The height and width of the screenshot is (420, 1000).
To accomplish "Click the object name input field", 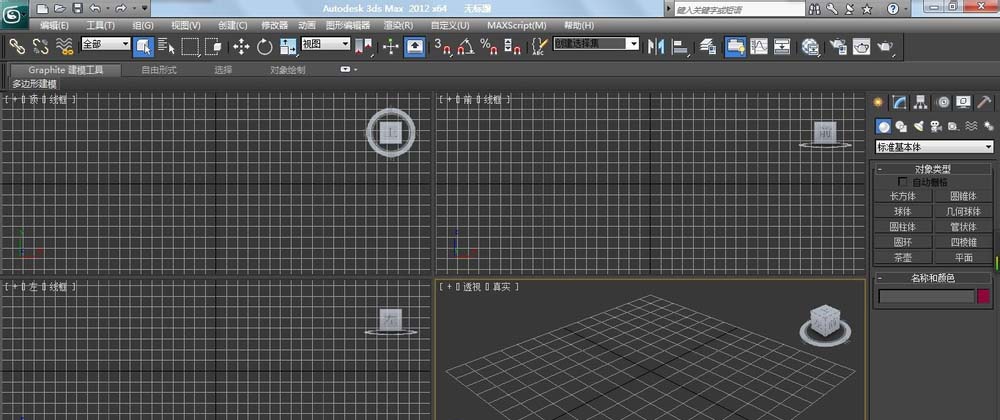I will (x=926, y=296).
